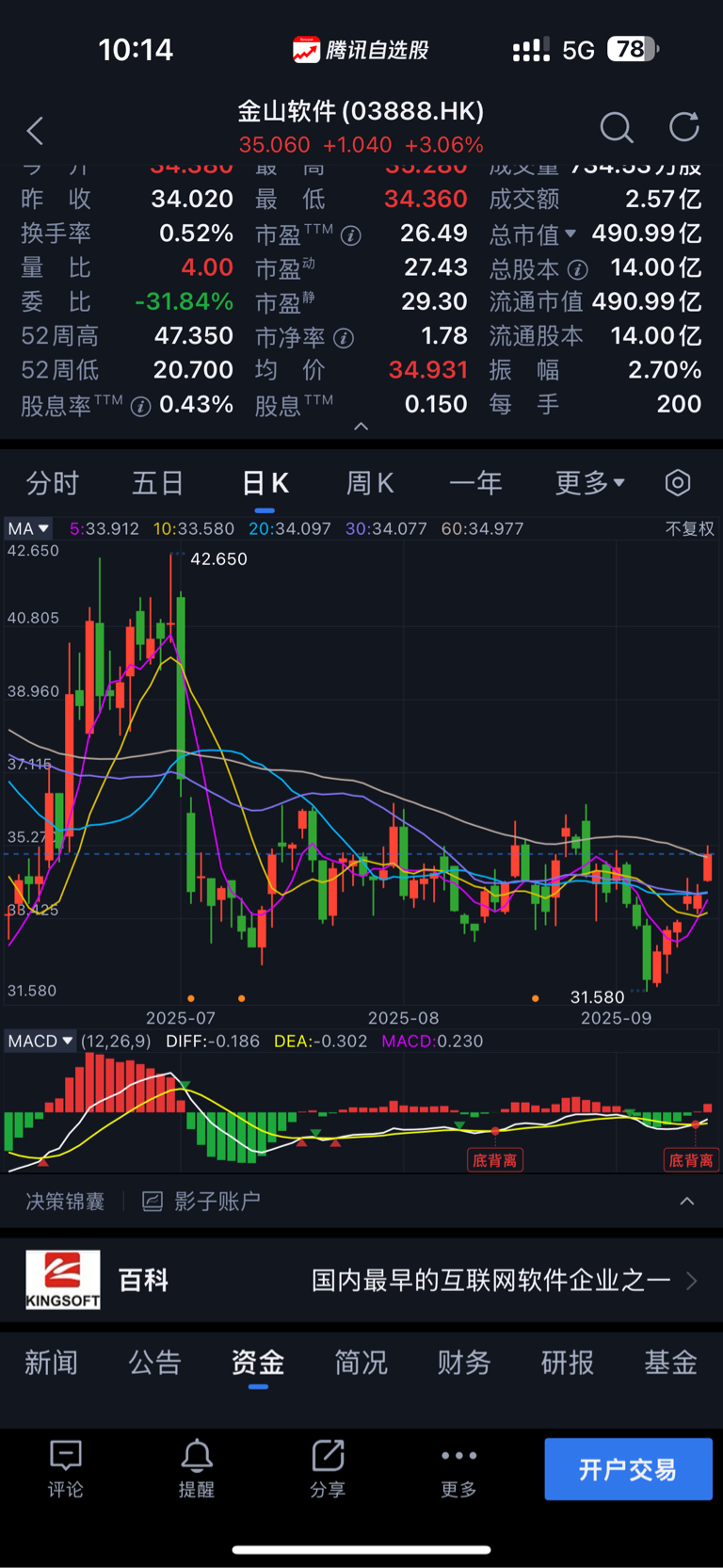Select 一年 chart tab
Viewport: 723px width, 1568px height.
coord(475,483)
